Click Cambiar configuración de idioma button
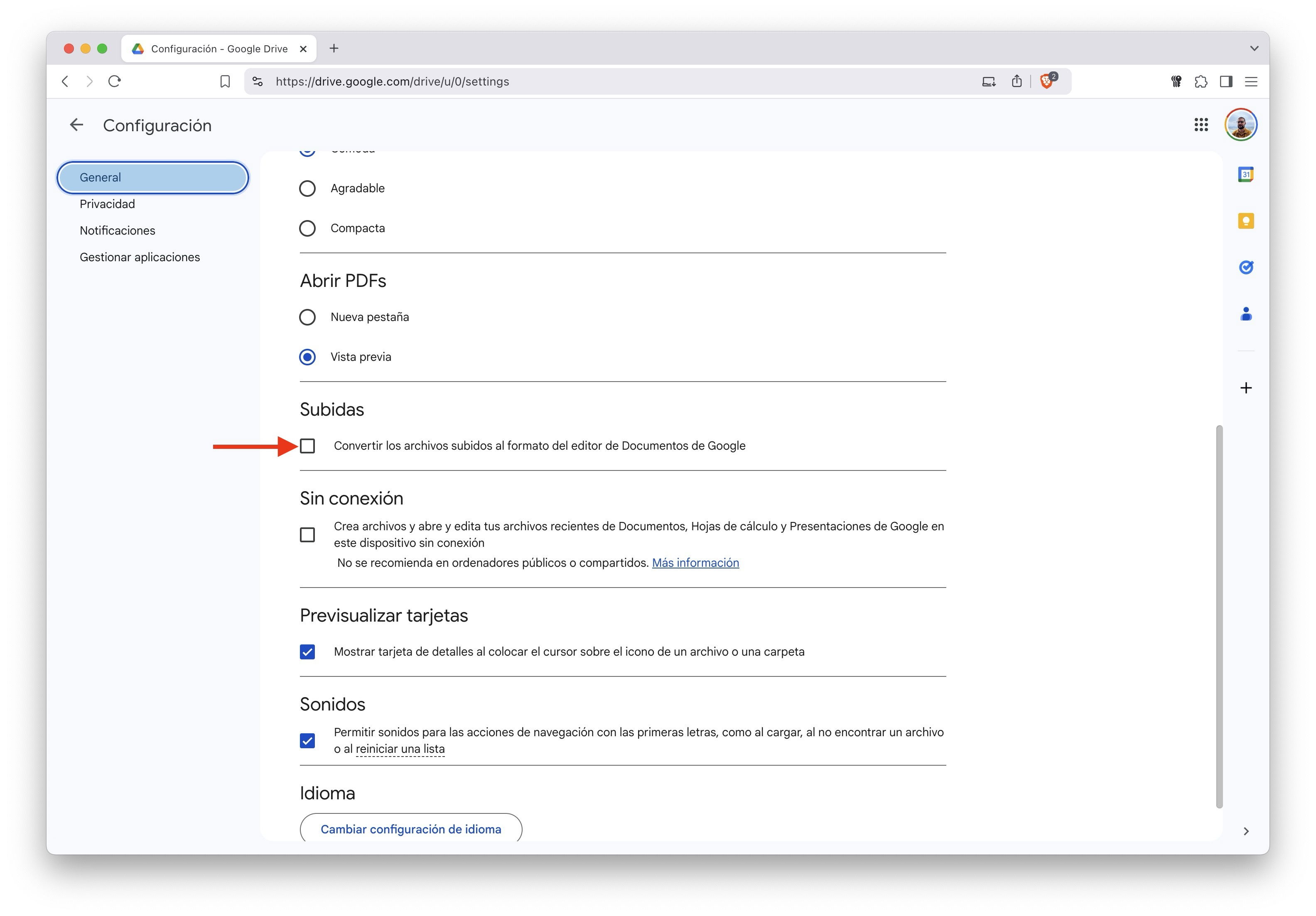Image resolution: width=1316 pixels, height=916 pixels. tap(411, 828)
